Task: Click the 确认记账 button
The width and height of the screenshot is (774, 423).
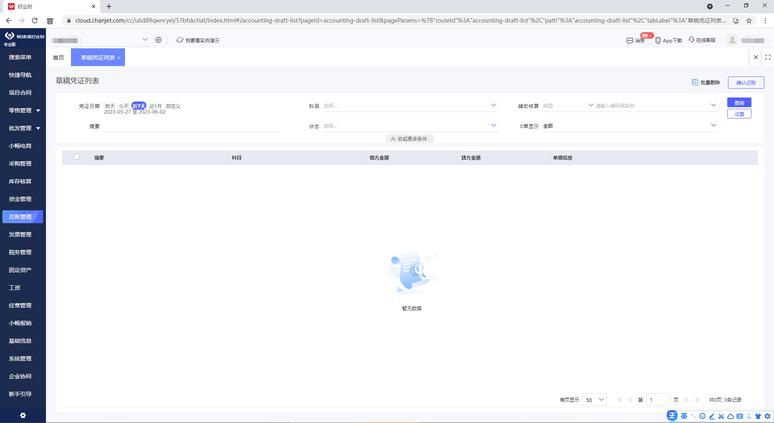Action: pyautogui.click(x=746, y=82)
